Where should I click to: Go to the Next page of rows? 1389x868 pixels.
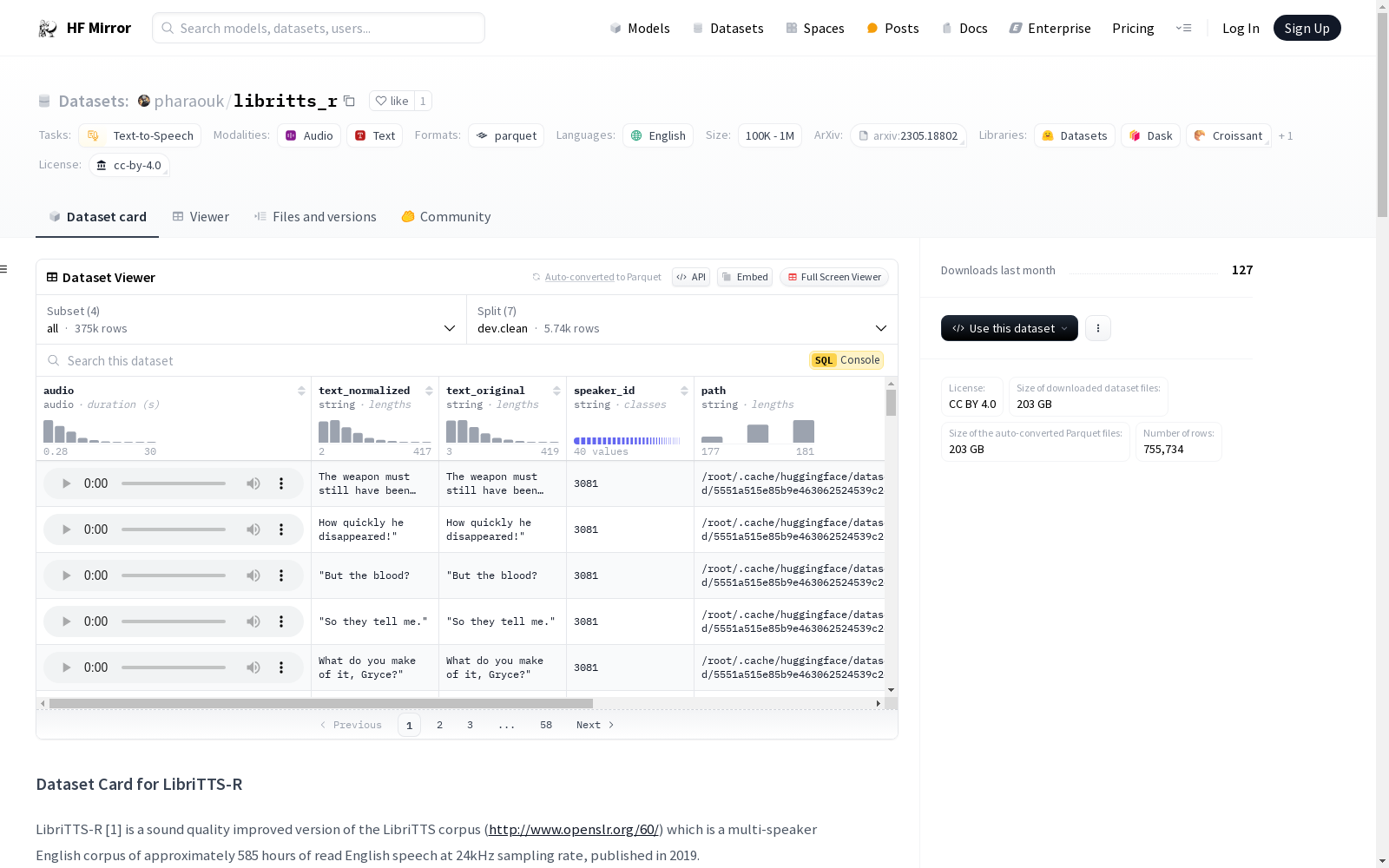pyautogui.click(x=596, y=725)
